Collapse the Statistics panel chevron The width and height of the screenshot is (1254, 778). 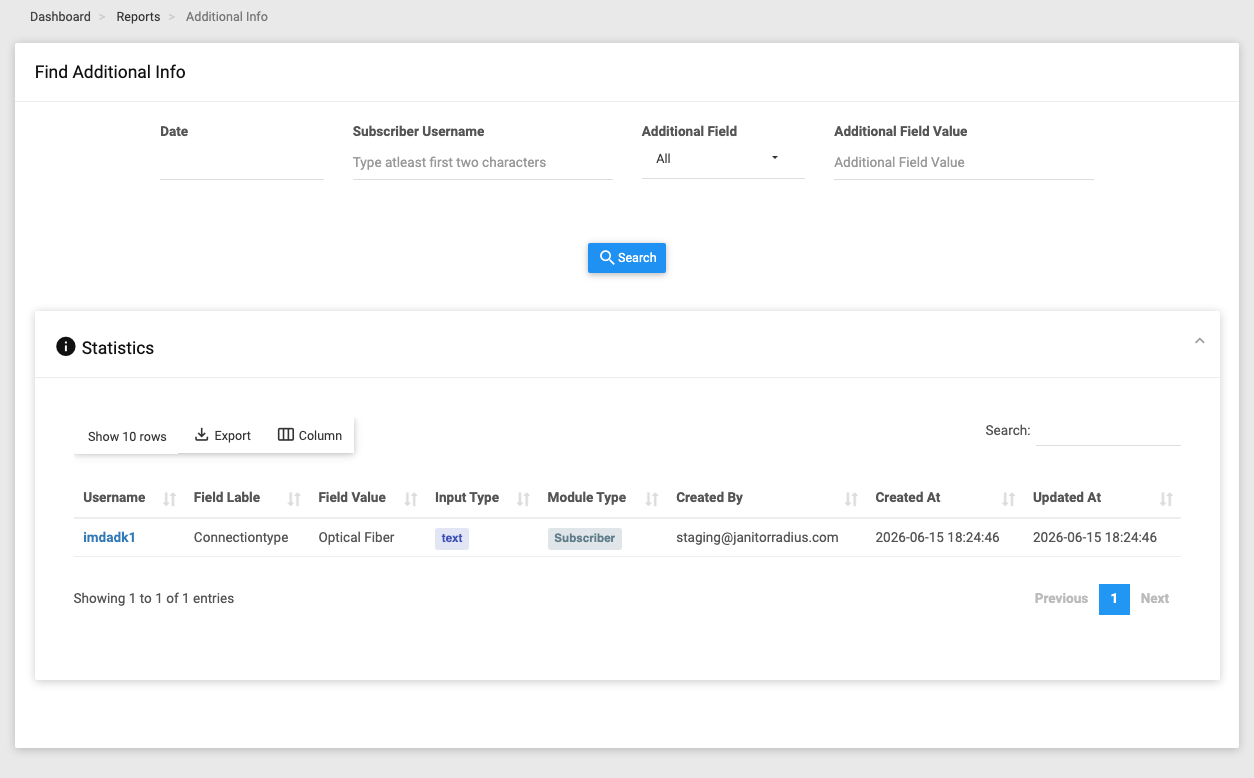(x=1200, y=341)
